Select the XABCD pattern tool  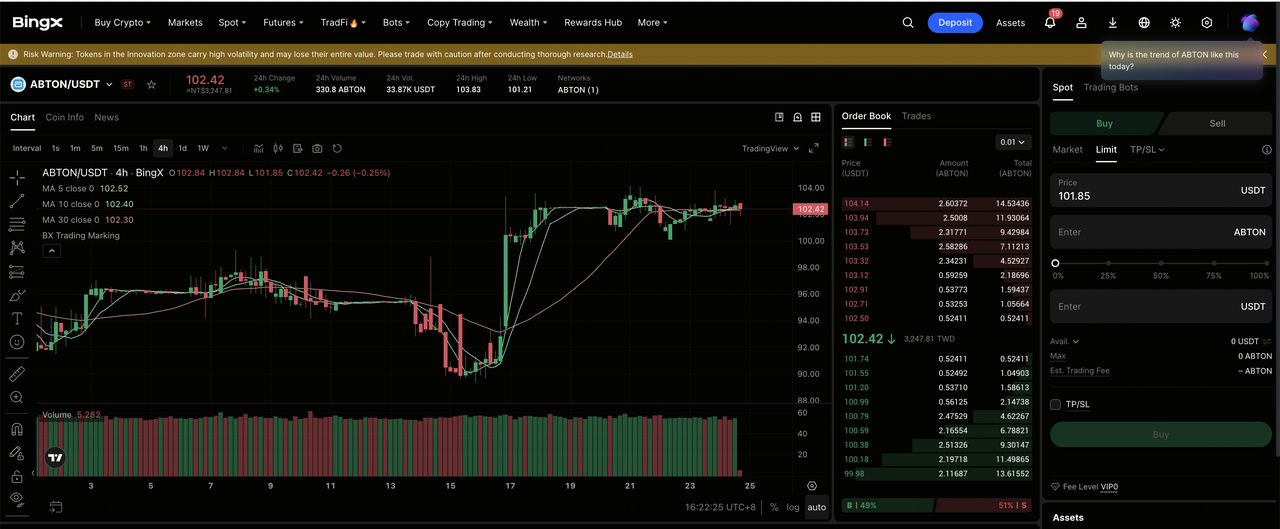[17, 247]
